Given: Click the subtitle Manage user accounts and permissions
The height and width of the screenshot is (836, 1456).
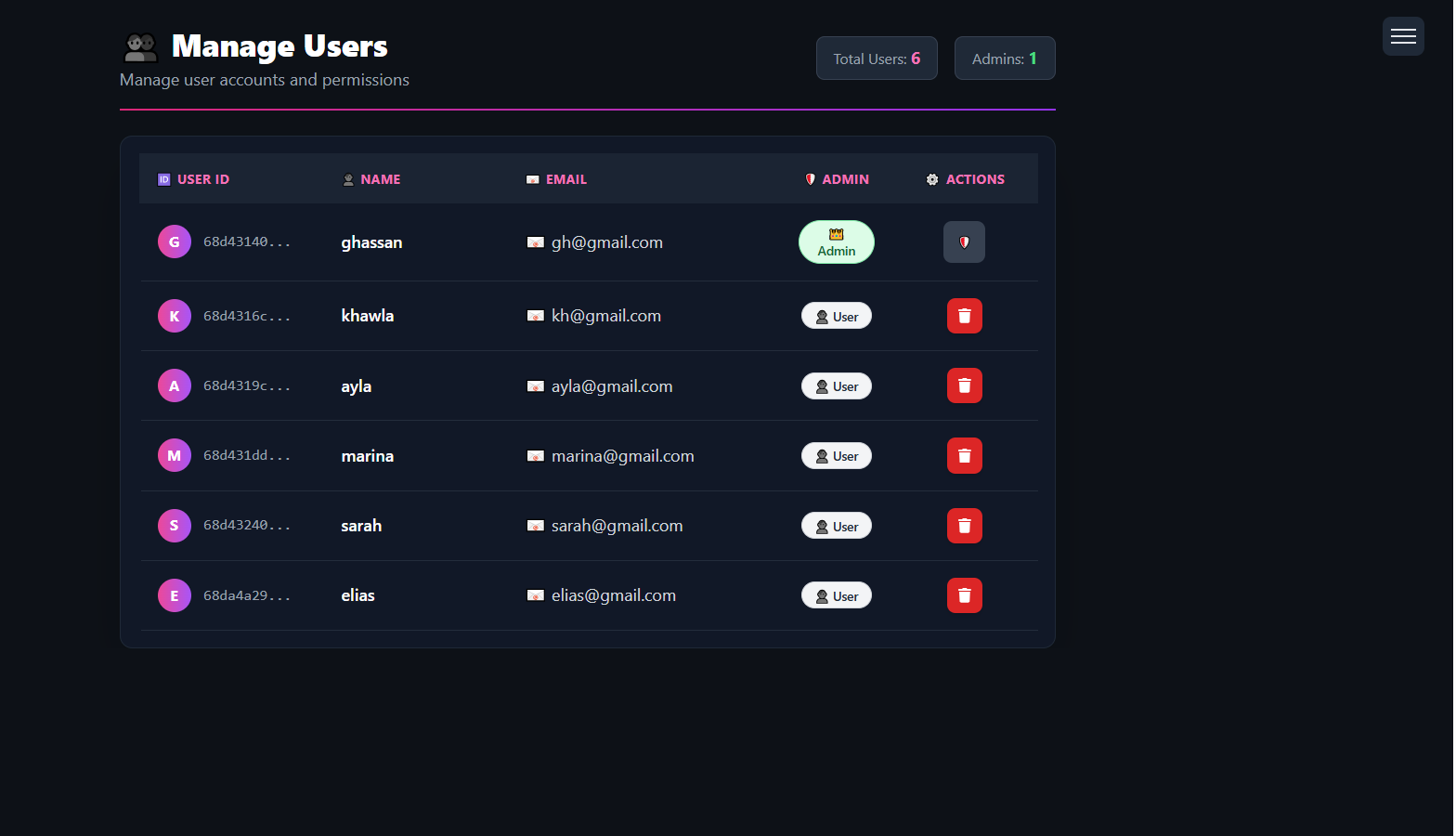Looking at the screenshot, I should tap(265, 80).
